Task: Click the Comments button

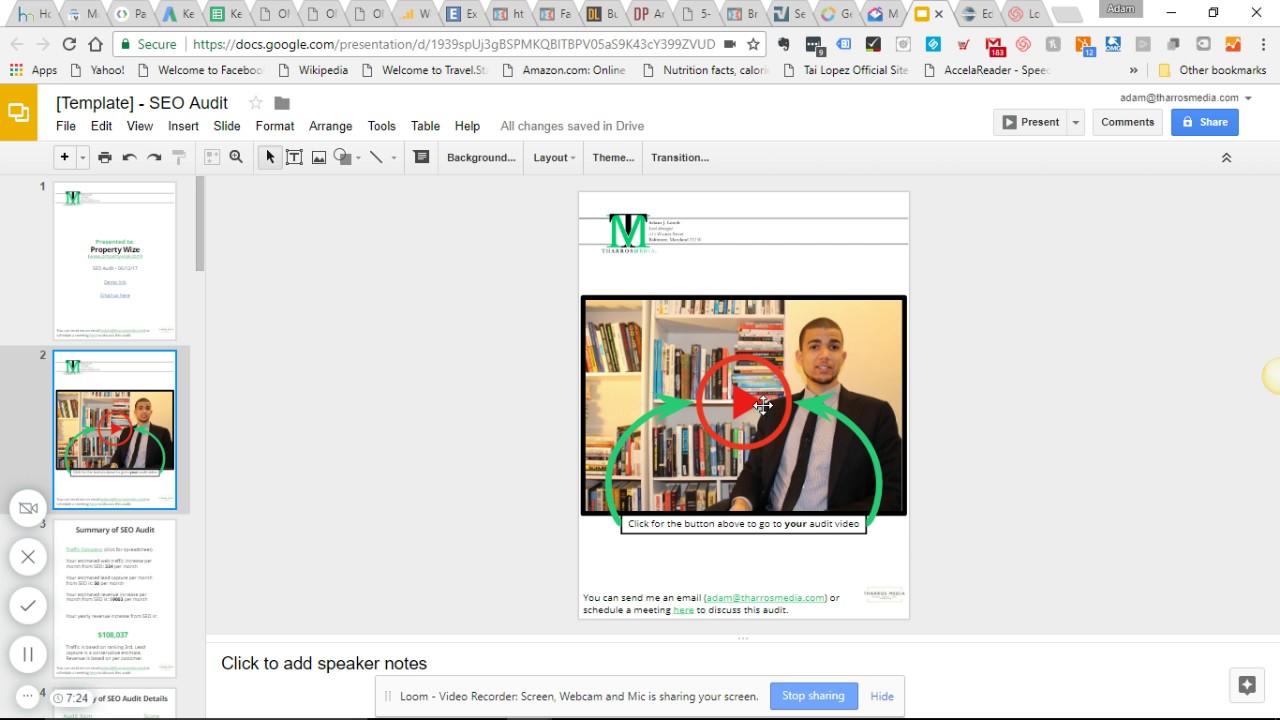Action: point(1128,122)
